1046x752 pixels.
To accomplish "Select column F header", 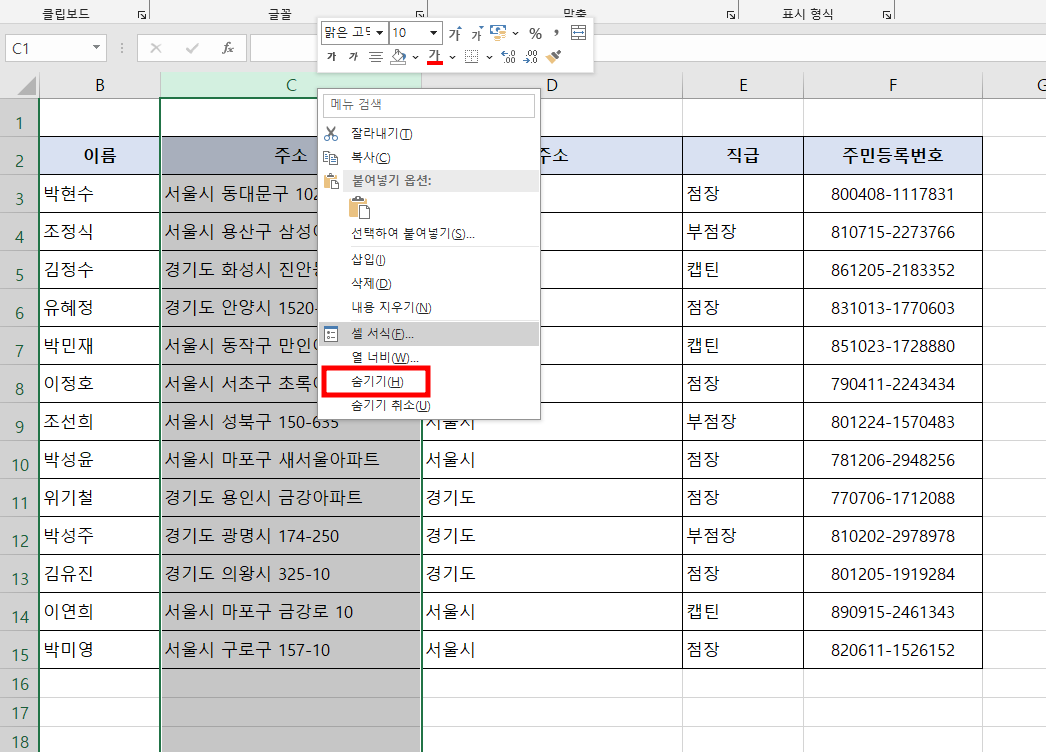I will (893, 85).
